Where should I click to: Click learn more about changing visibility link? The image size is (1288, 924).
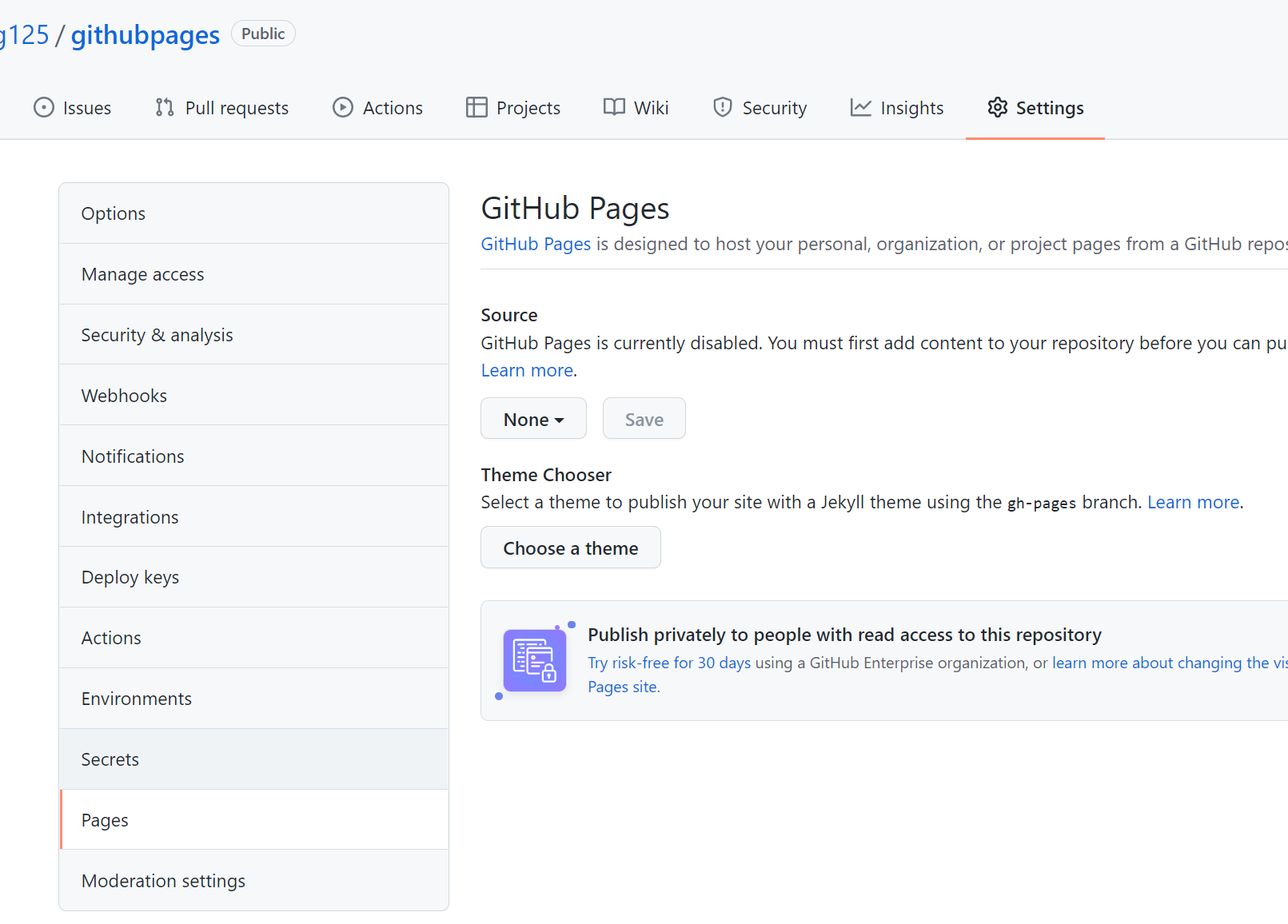pos(1170,663)
